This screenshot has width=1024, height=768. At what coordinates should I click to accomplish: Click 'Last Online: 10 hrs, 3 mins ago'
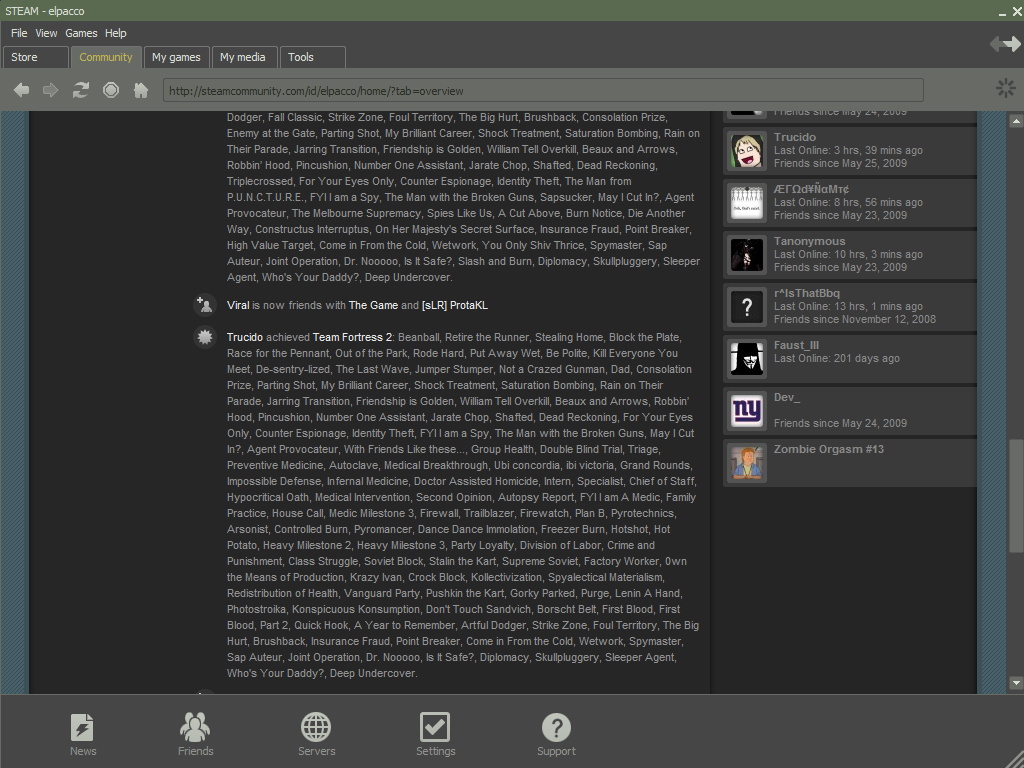click(x=848, y=254)
